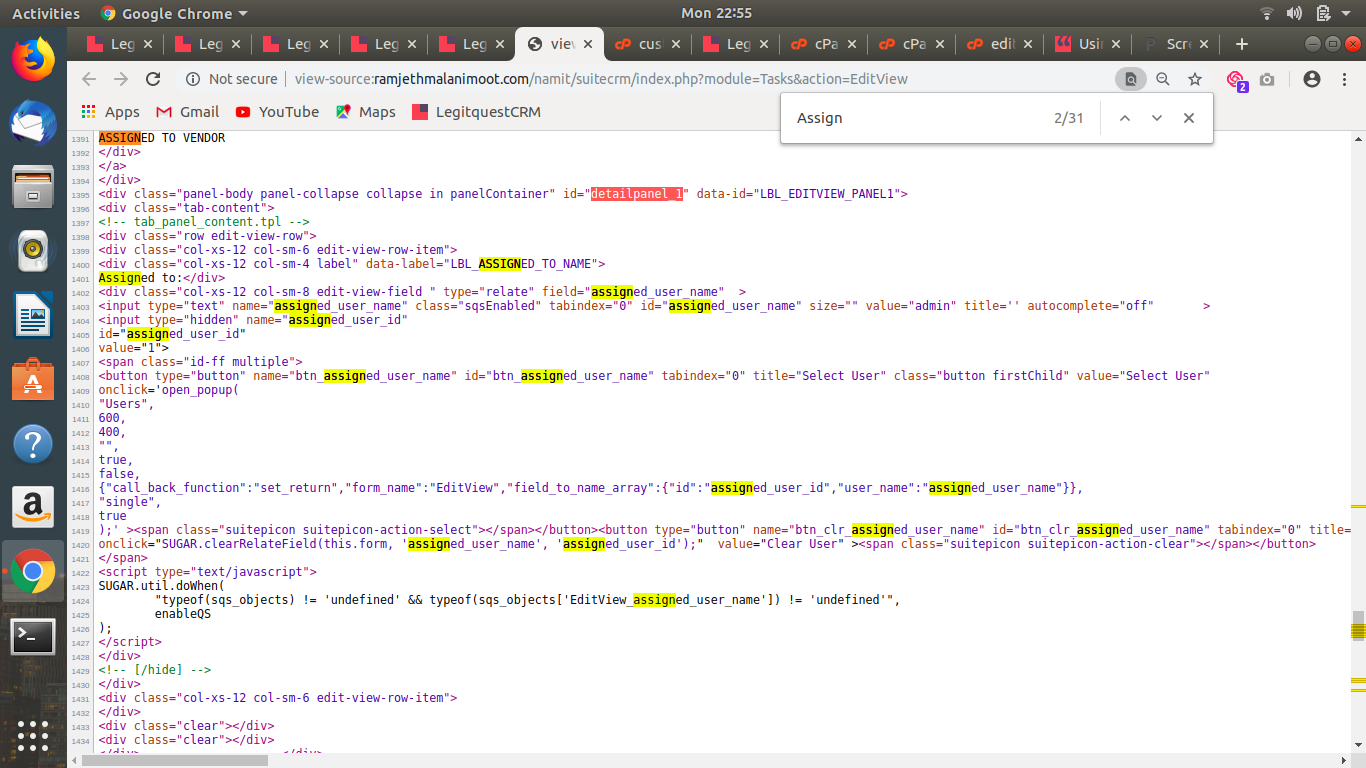Open the Chrome three-dot menu
This screenshot has height=768, width=1366.
[x=1344, y=79]
